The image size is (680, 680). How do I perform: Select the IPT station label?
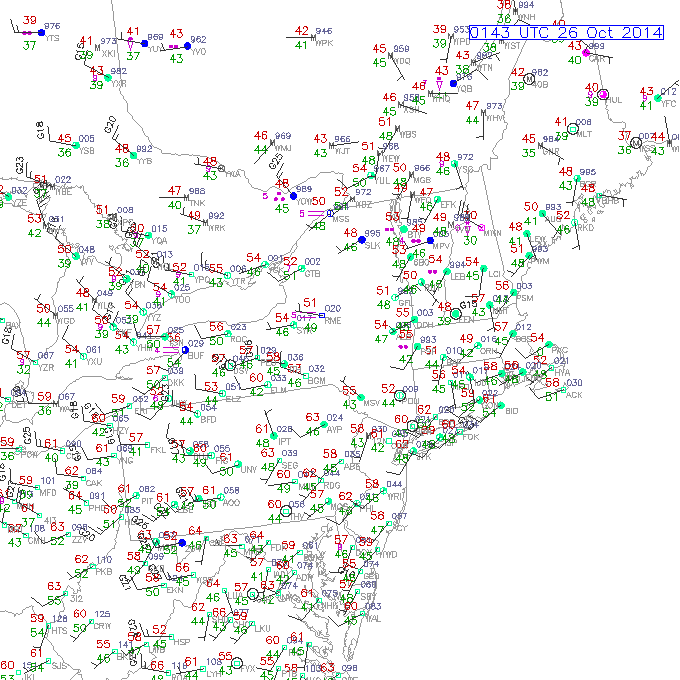click(284, 441)
